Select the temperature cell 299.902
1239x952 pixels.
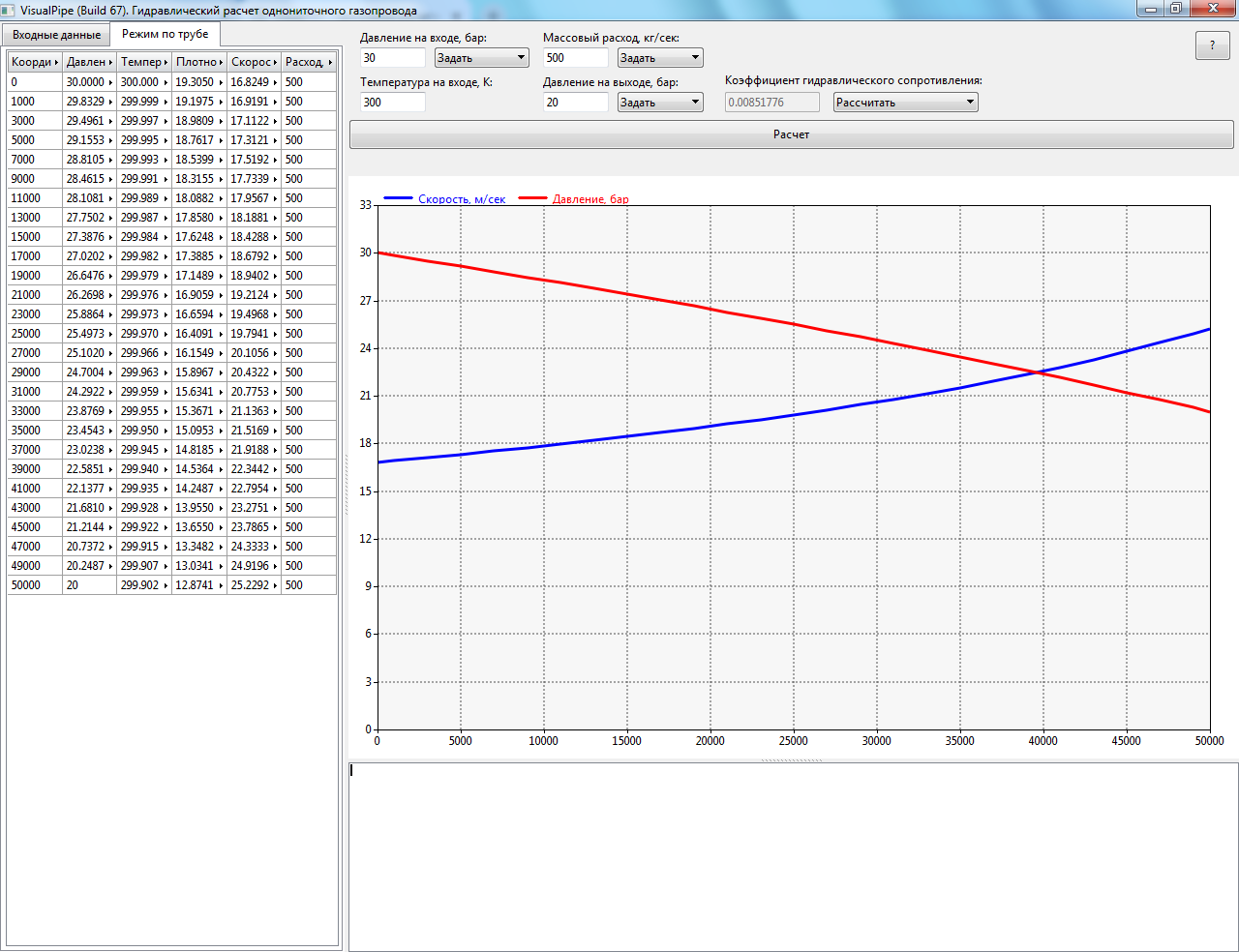point(144,585)
